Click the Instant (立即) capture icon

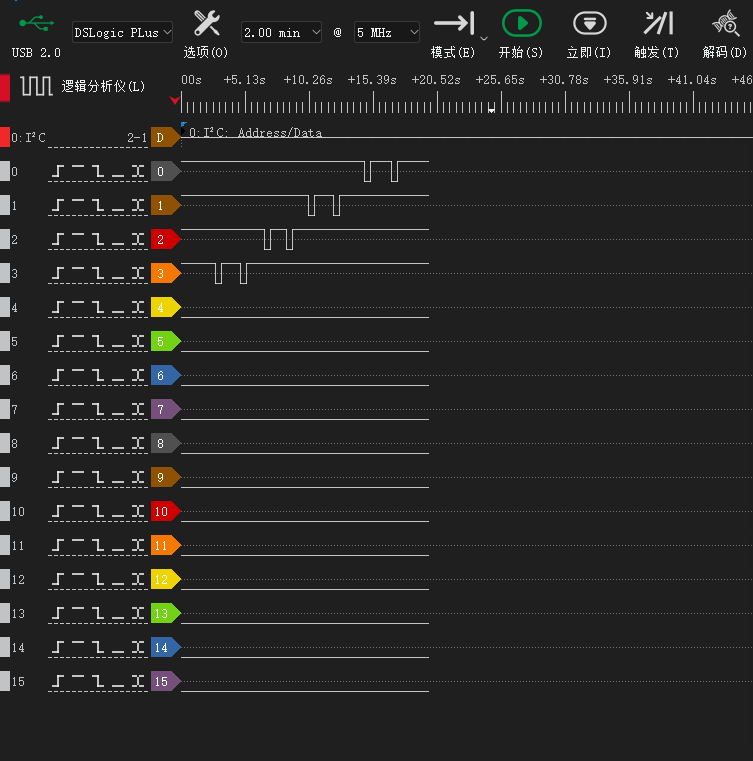(589, 24)
